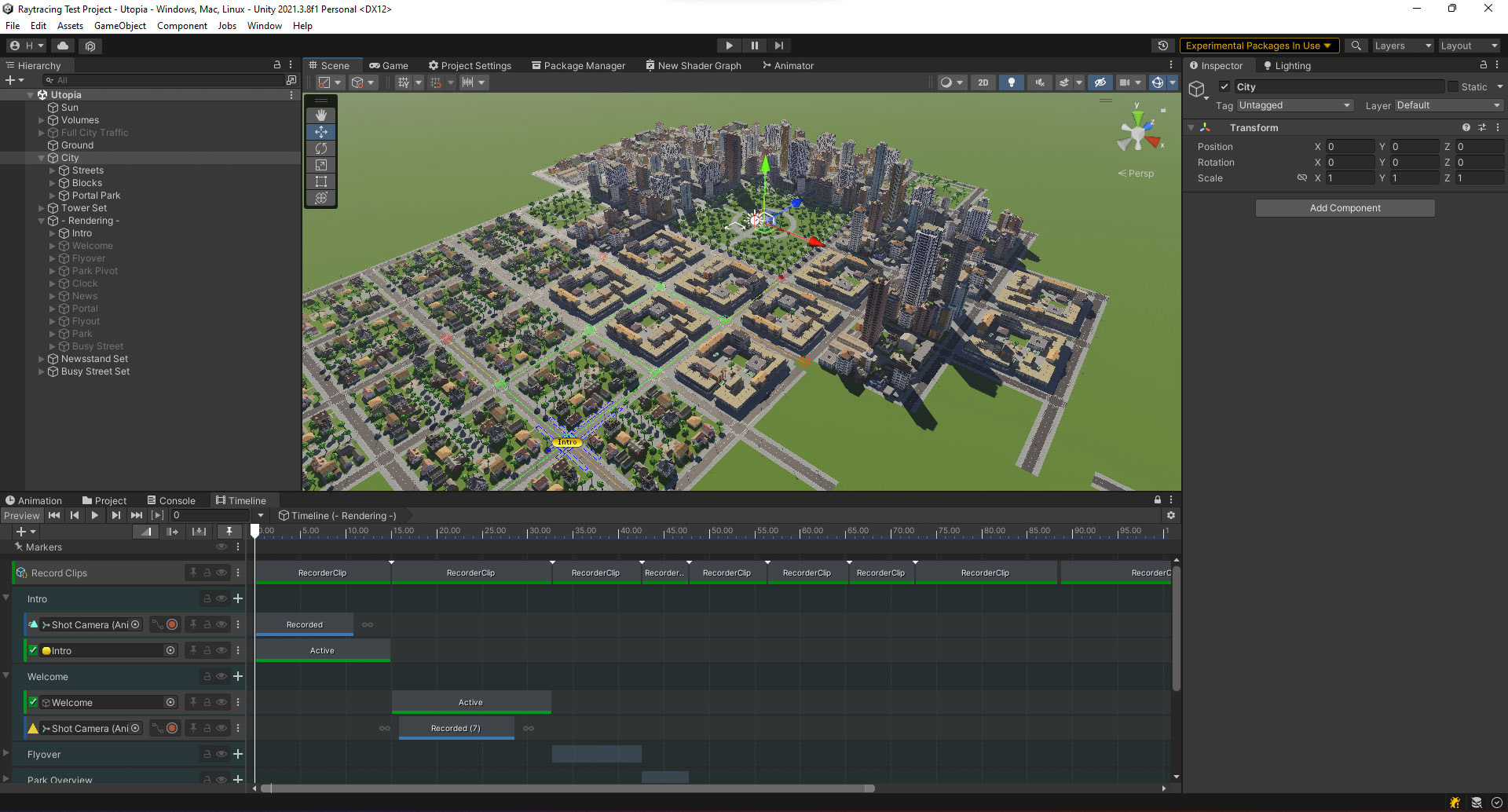Mute Record Clips track eye icon
The image size is (1508, 812).
[221, 573]
